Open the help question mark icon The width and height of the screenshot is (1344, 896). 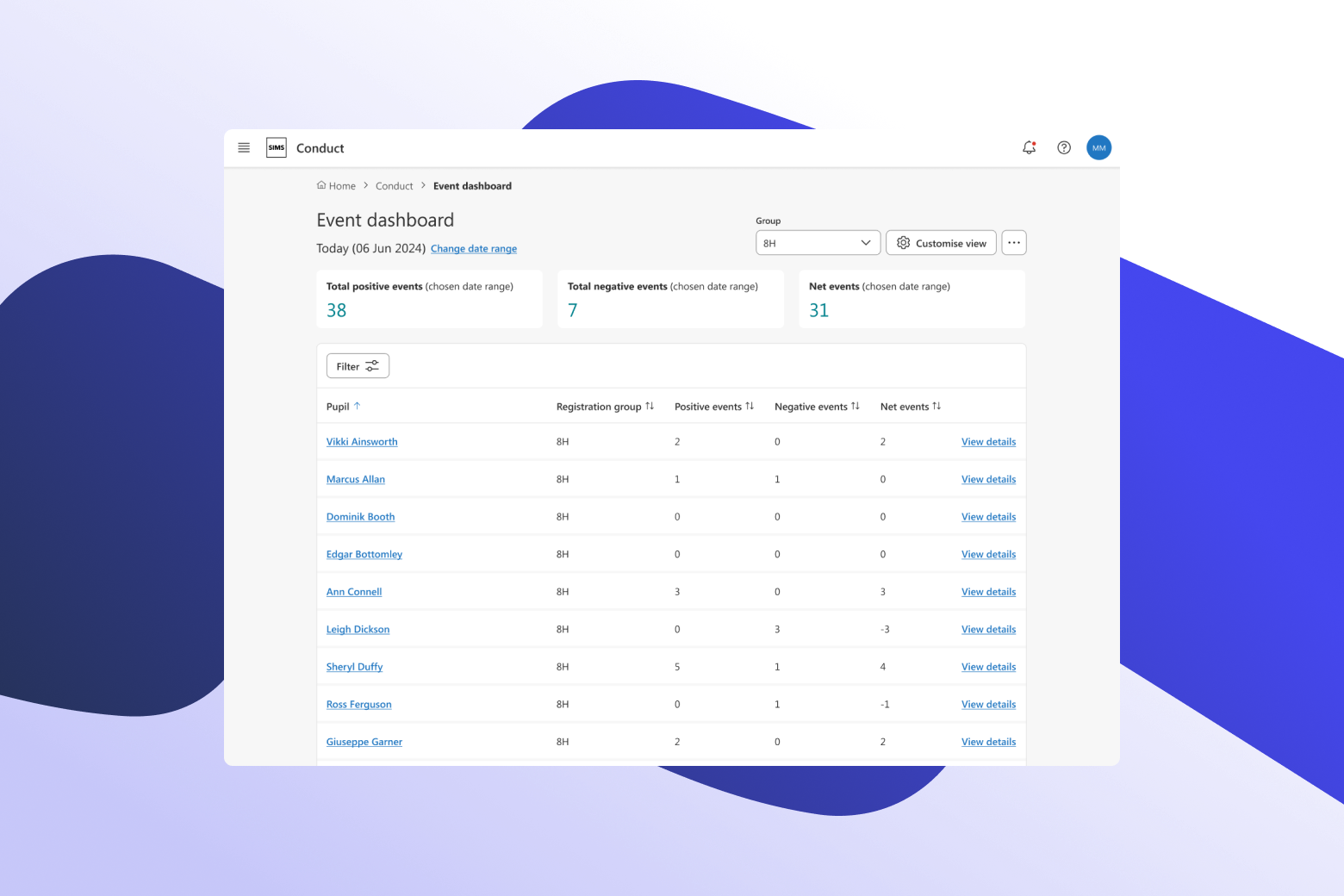point(1064,148)
